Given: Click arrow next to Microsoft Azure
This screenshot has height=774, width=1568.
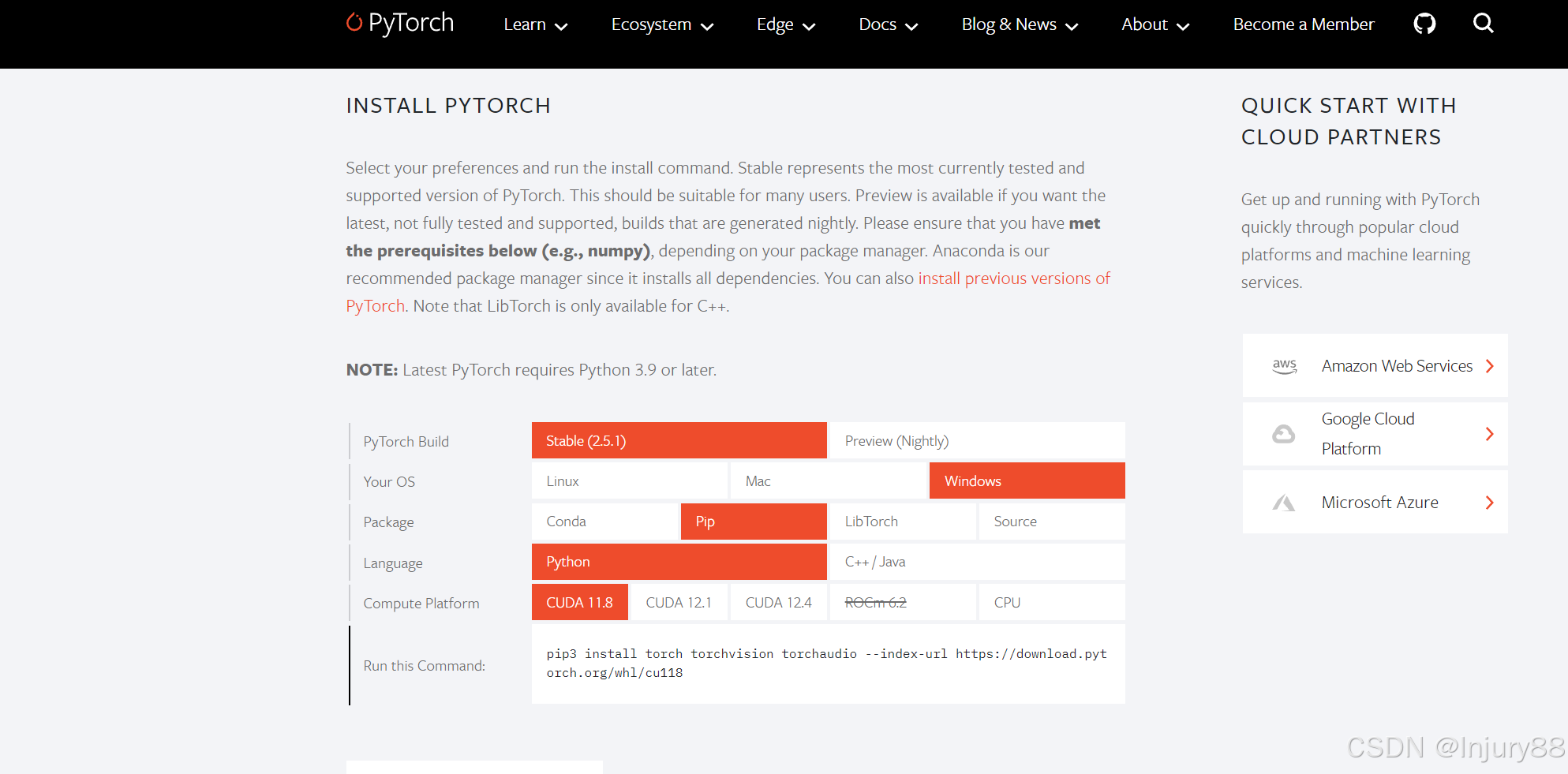Looking at the screenshot, I should pos(1489,503).
